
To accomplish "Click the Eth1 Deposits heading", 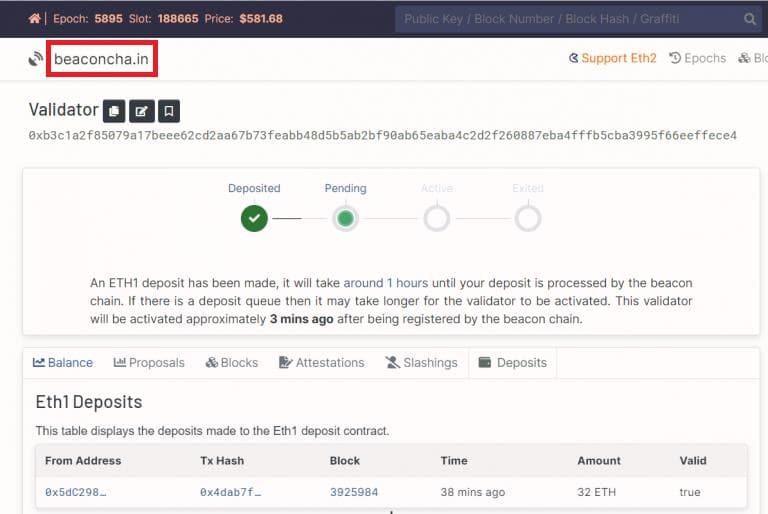I will [x=89, y=402].
